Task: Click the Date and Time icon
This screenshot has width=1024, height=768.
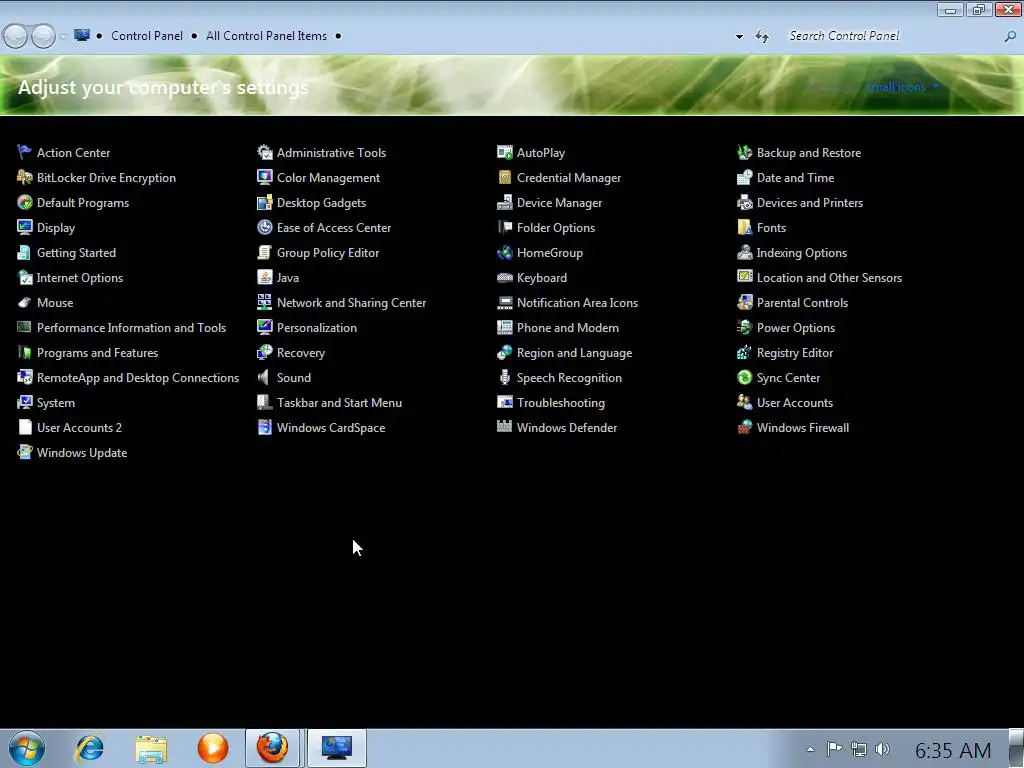Action: pyautogui.click(x=744, y=177)
